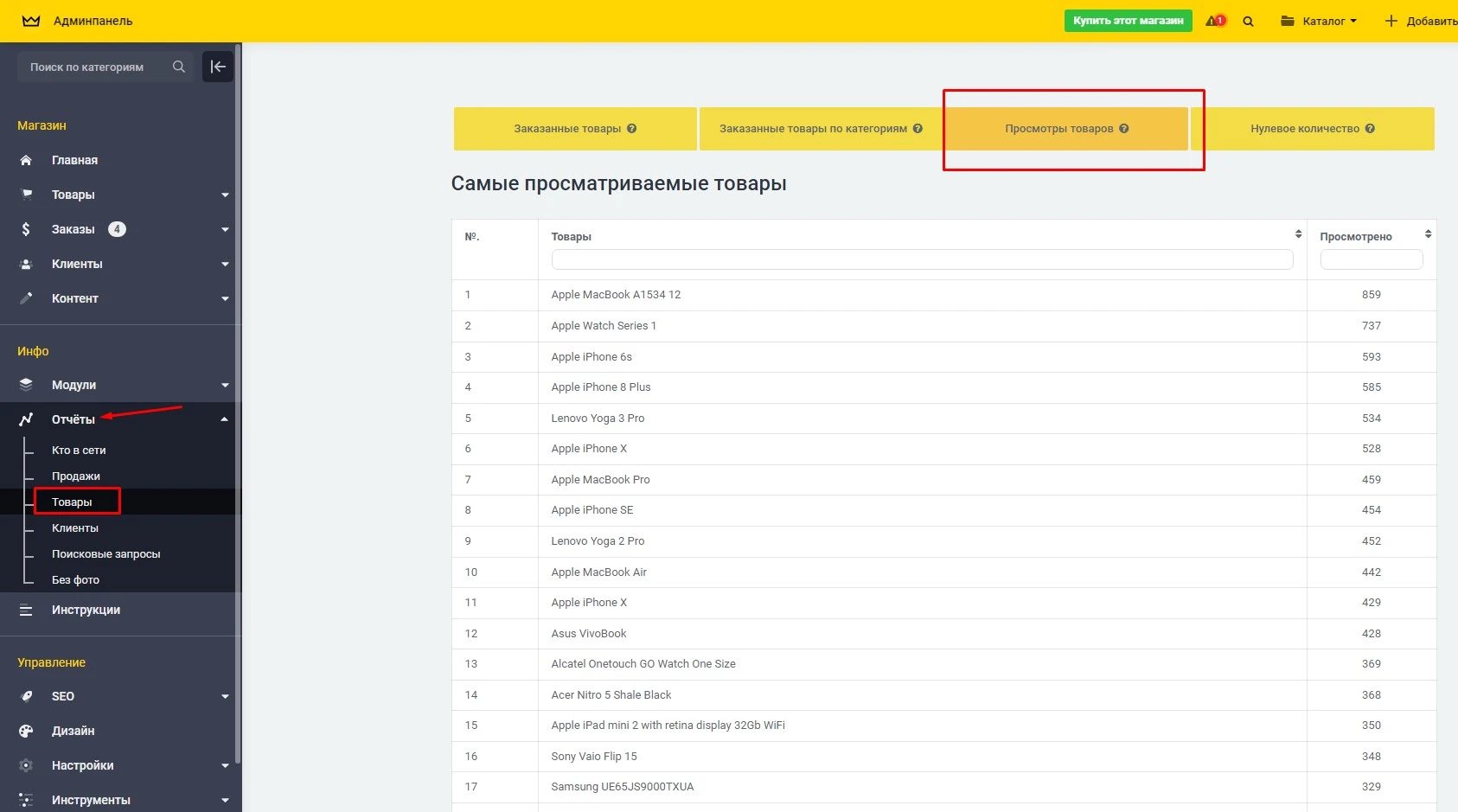1458x812 pixels.
Task: Click the dollar icon next to Заказы
Action: [26, 229]
